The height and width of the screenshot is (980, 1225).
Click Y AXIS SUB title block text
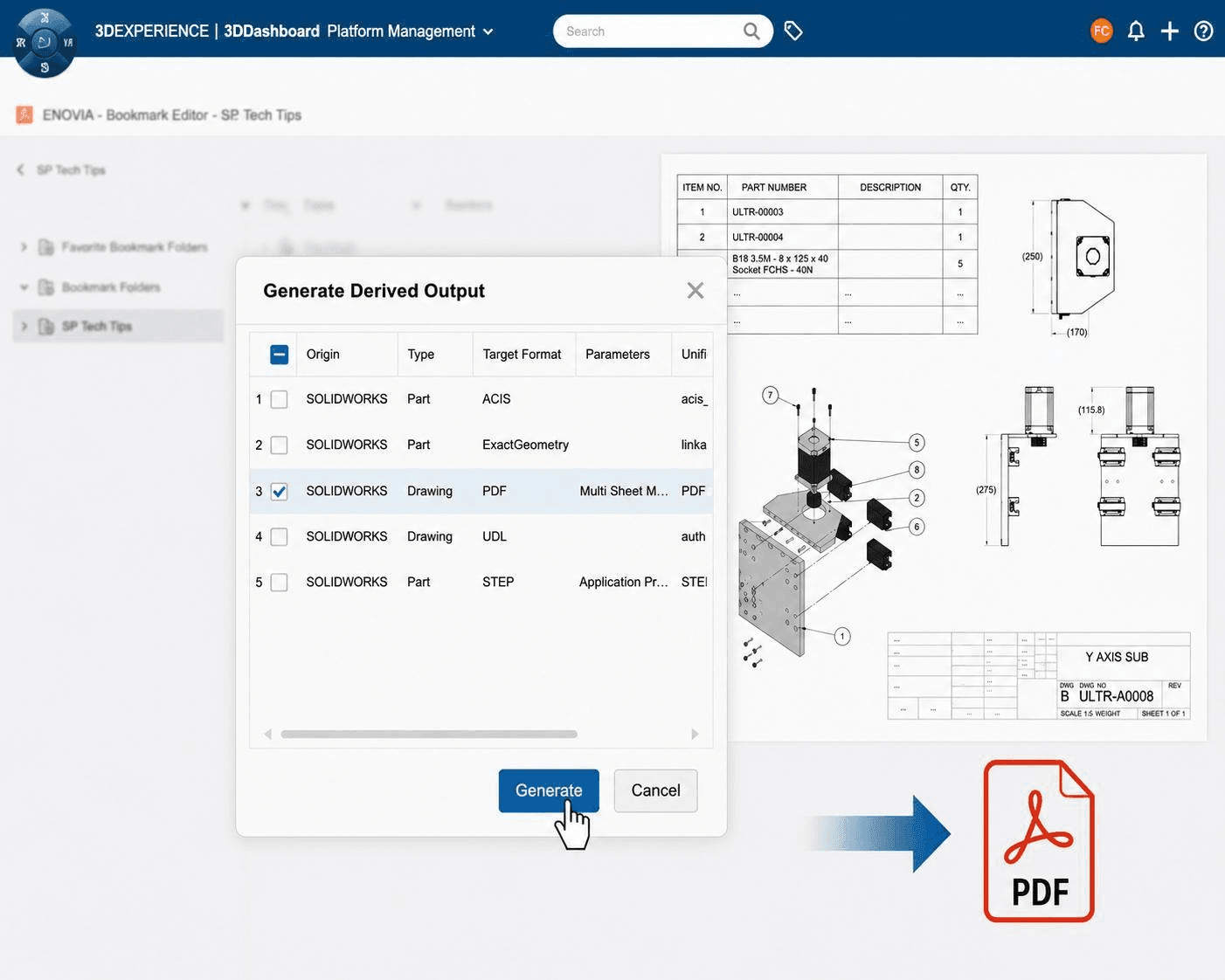pyautogui.click(x=1117, y=657)
